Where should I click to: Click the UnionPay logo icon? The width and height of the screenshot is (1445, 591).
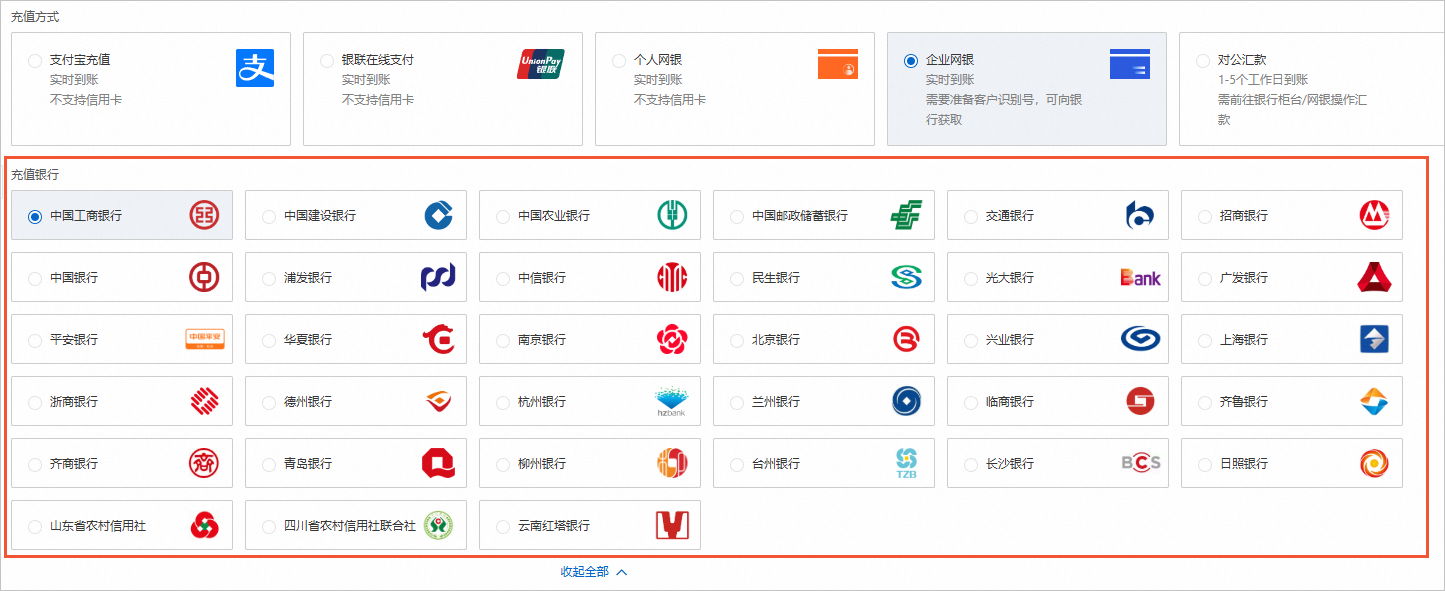coord(541,64)
